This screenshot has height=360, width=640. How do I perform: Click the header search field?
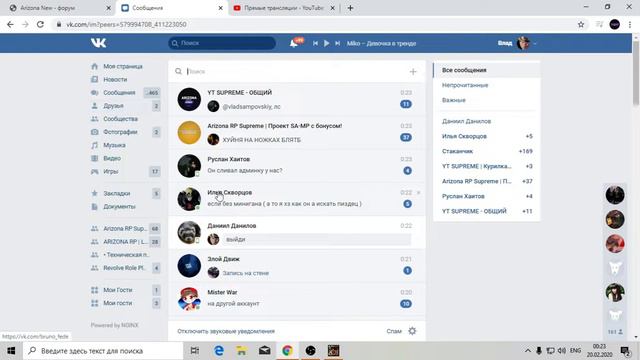tap(222, 43)
